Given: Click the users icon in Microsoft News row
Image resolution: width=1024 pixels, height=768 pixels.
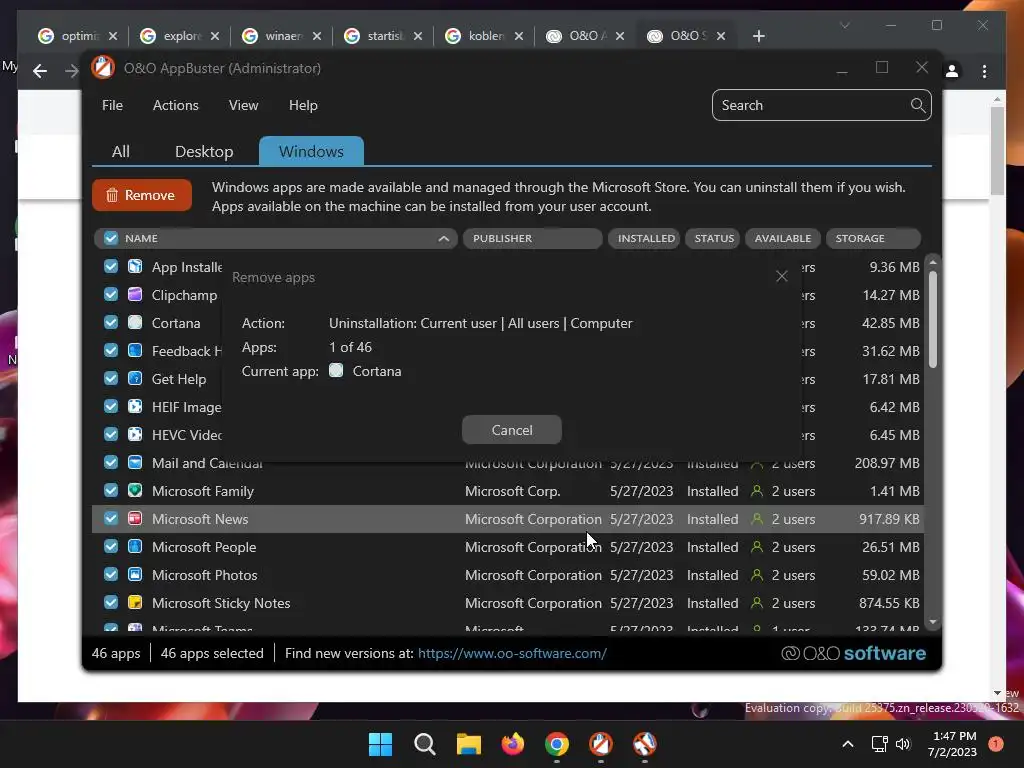Looking at the screenshot, I should [x=757, y=519].
